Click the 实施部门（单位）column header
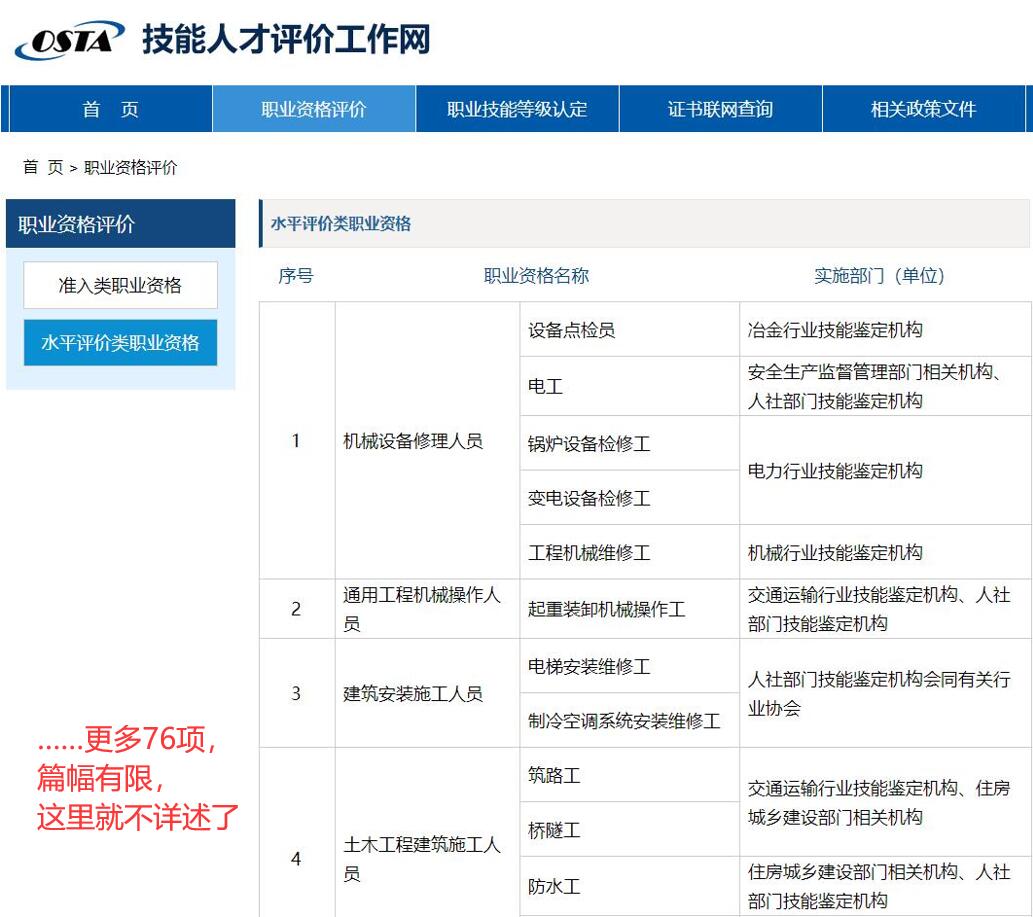This screenshot has width=1033, height=917. pyautogui.click(x=881, y=276)
